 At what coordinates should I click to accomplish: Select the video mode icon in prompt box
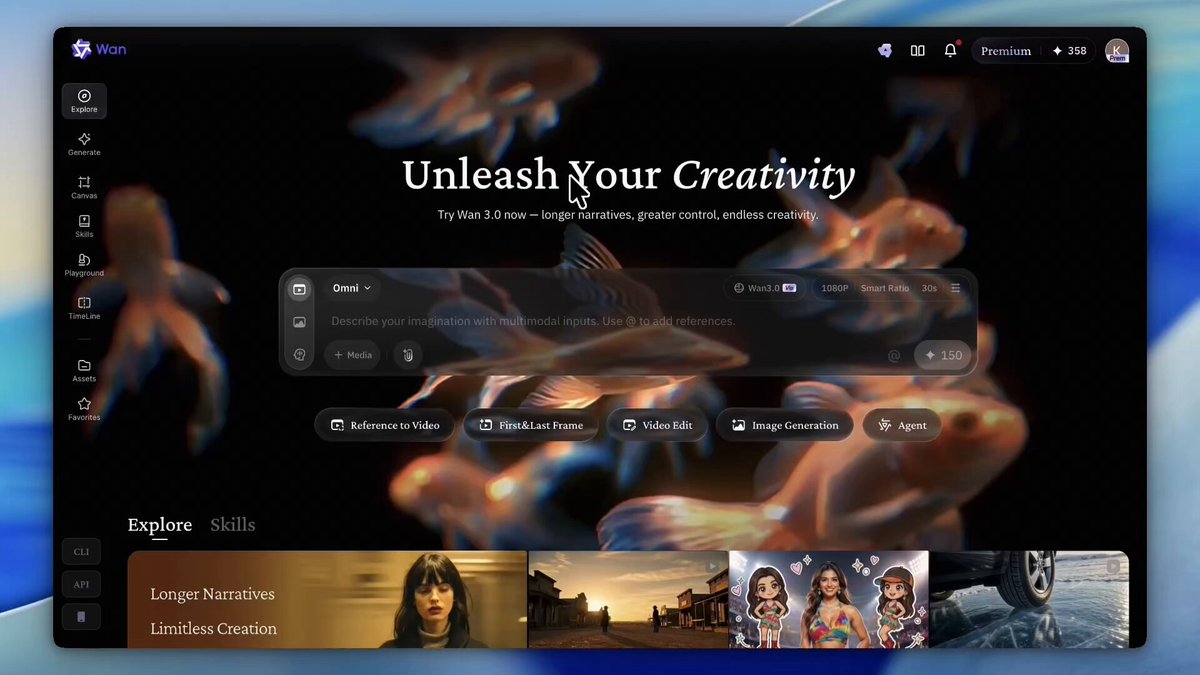tap(299, 289)
